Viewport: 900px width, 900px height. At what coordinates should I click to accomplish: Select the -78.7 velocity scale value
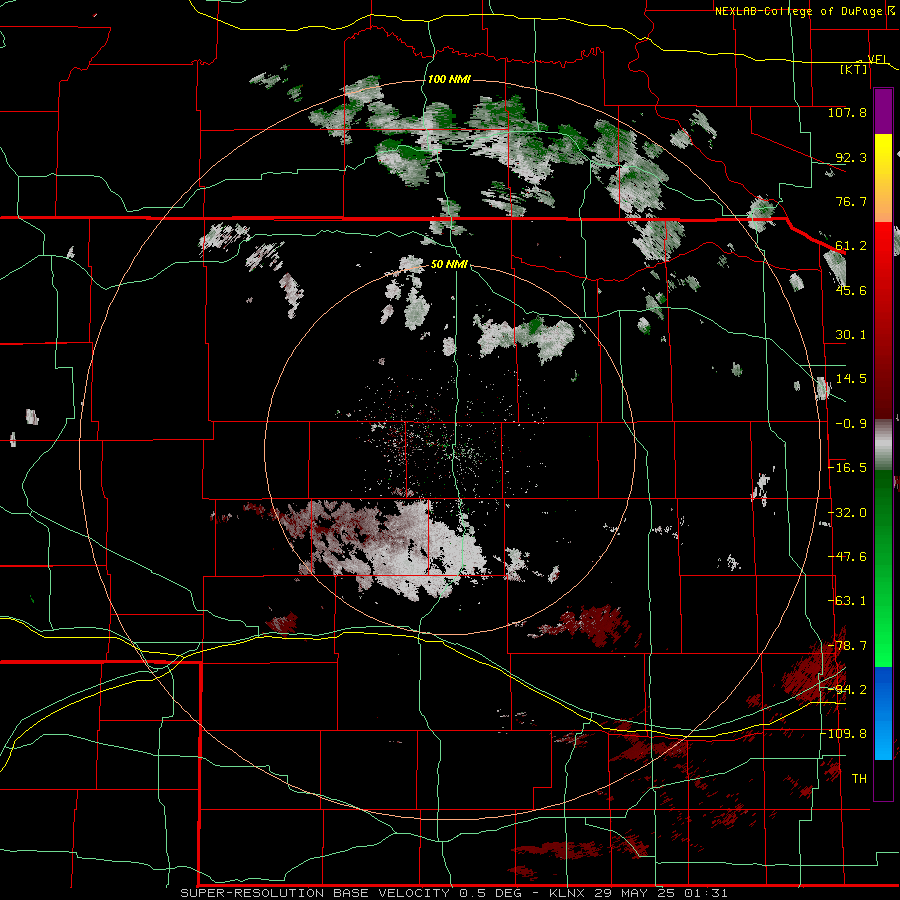pos(847,646)
